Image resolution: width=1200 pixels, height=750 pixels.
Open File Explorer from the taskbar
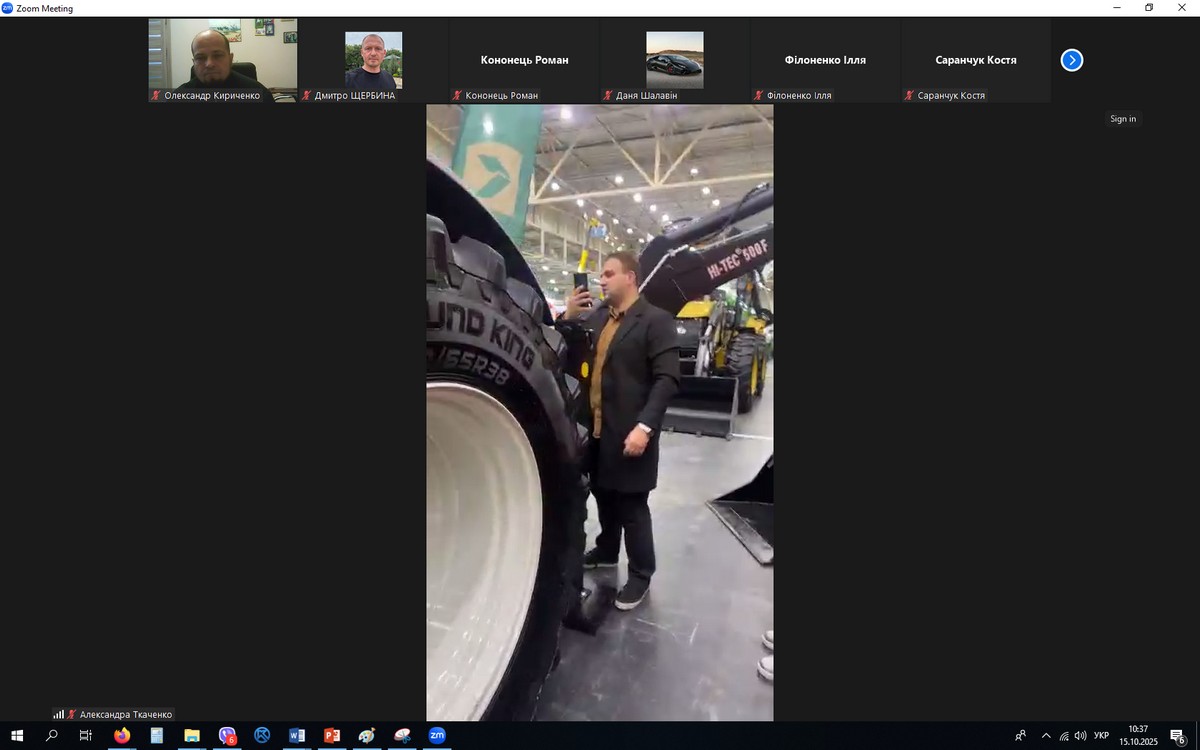click(x=192, y=736)
